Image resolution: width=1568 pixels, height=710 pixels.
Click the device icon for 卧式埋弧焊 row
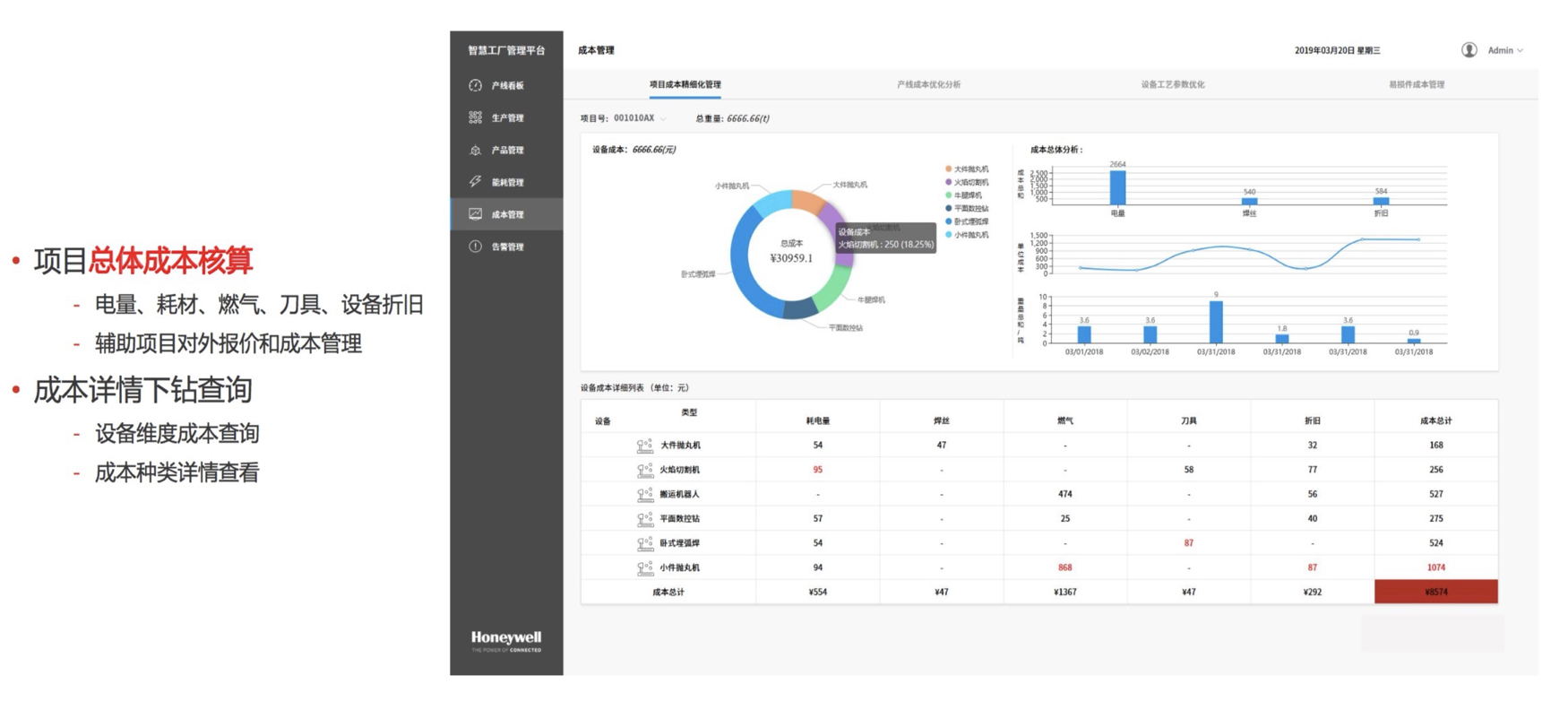pyautogui.click(x=644, y=543)
